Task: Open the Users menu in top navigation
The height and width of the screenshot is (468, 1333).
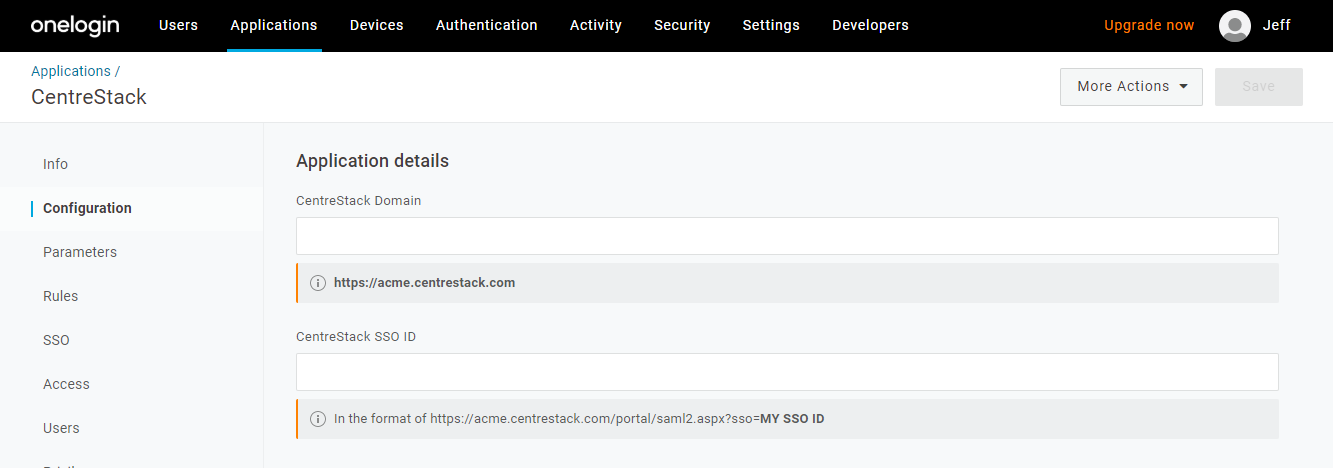Action: 178,26
